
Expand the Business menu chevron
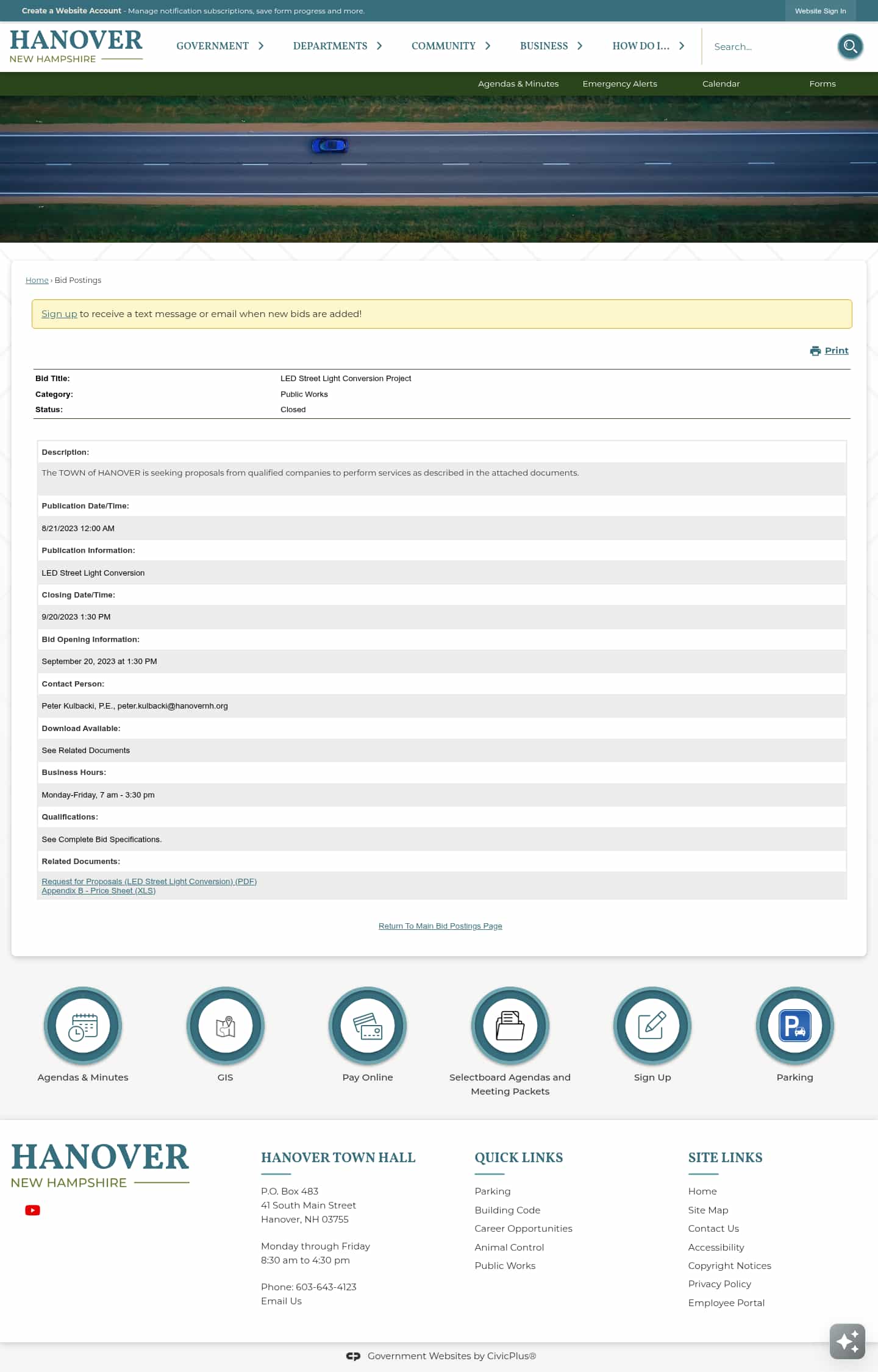(x=580, y=46)
